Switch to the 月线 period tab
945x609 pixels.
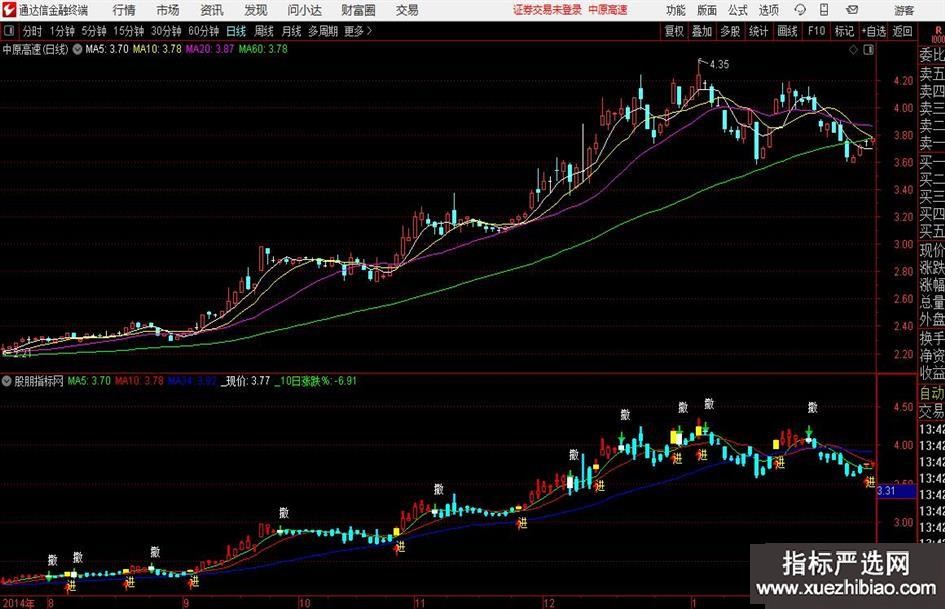(292, 31)
